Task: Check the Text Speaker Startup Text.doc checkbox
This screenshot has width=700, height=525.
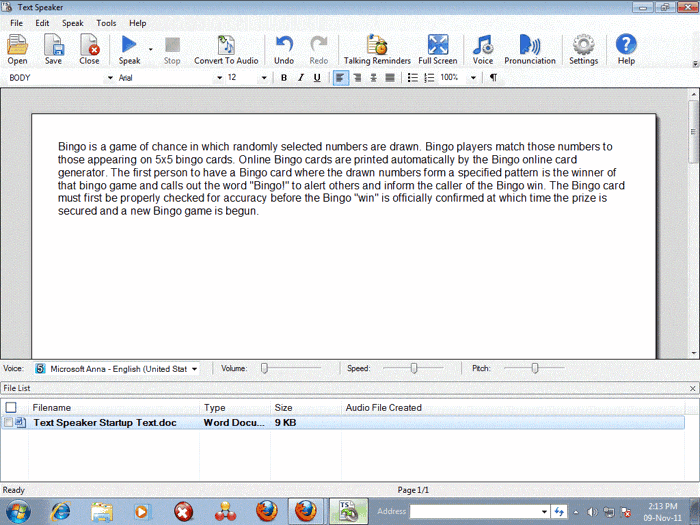Action: (9, 423)
